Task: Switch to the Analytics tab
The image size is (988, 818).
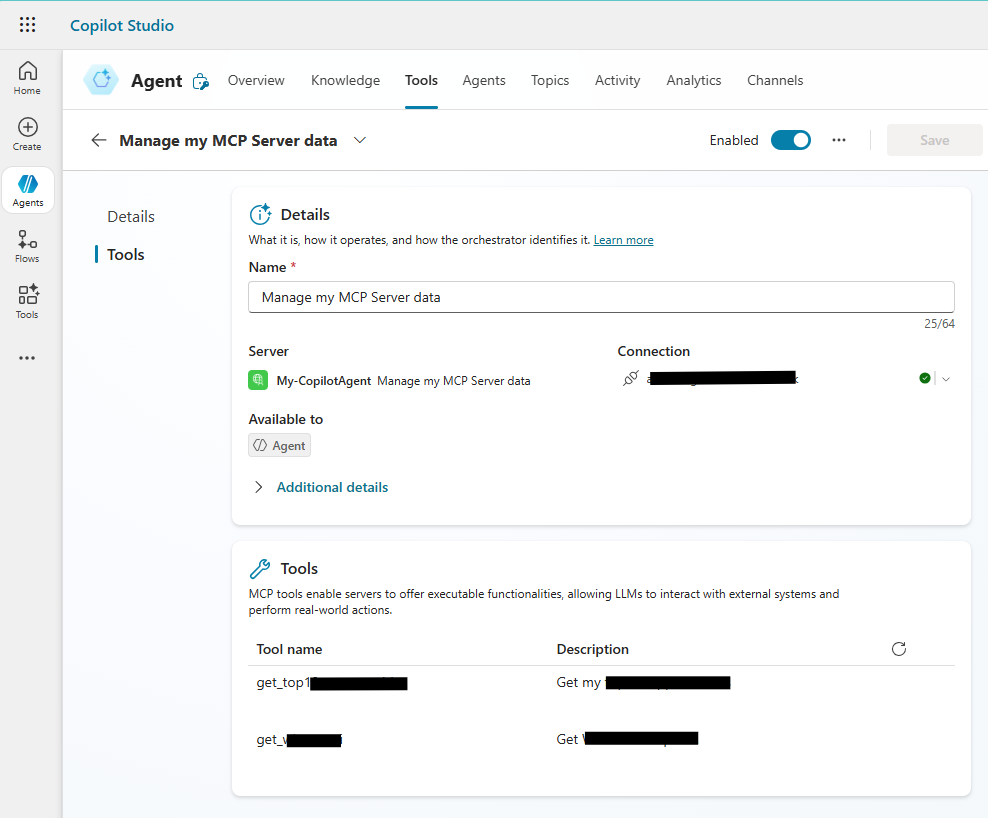Action: pyautogui.click(x=694, y=80)
